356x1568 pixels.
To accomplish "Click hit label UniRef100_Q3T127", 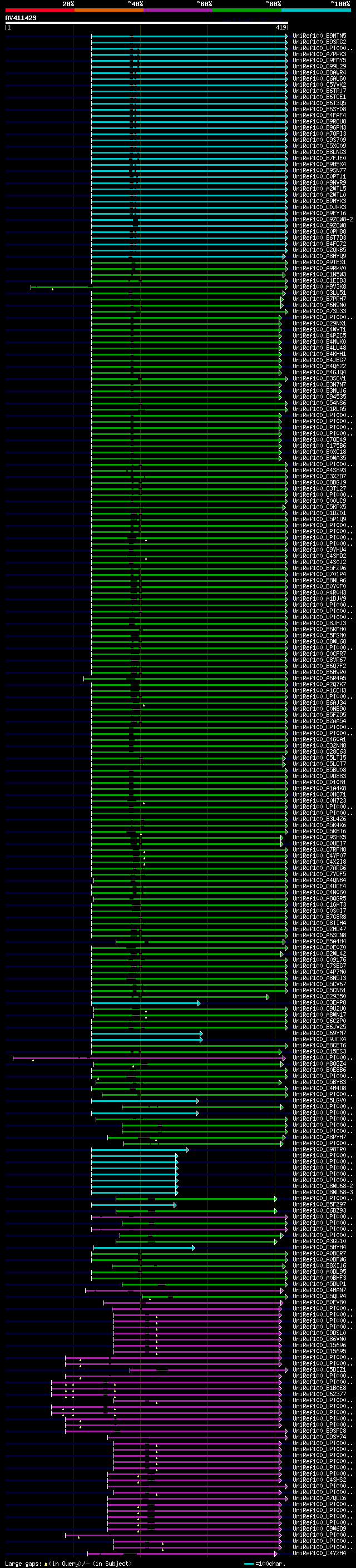I will click(x=319, y=488).
